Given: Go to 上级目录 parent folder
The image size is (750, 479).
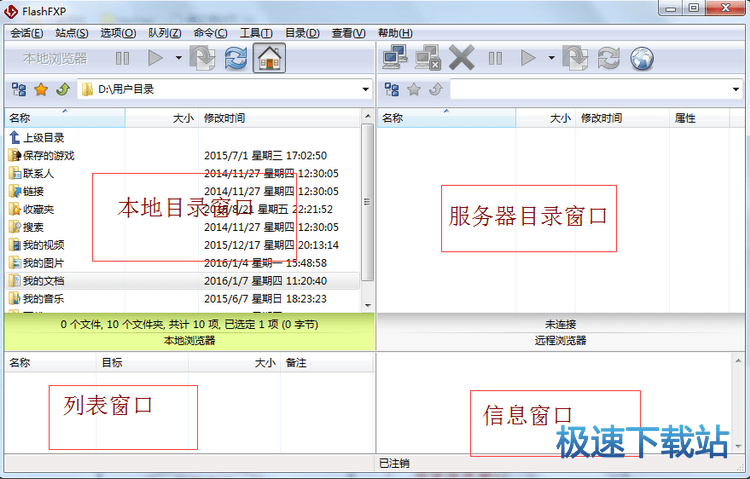Looking at the screenshot, I should coord(37,138).
